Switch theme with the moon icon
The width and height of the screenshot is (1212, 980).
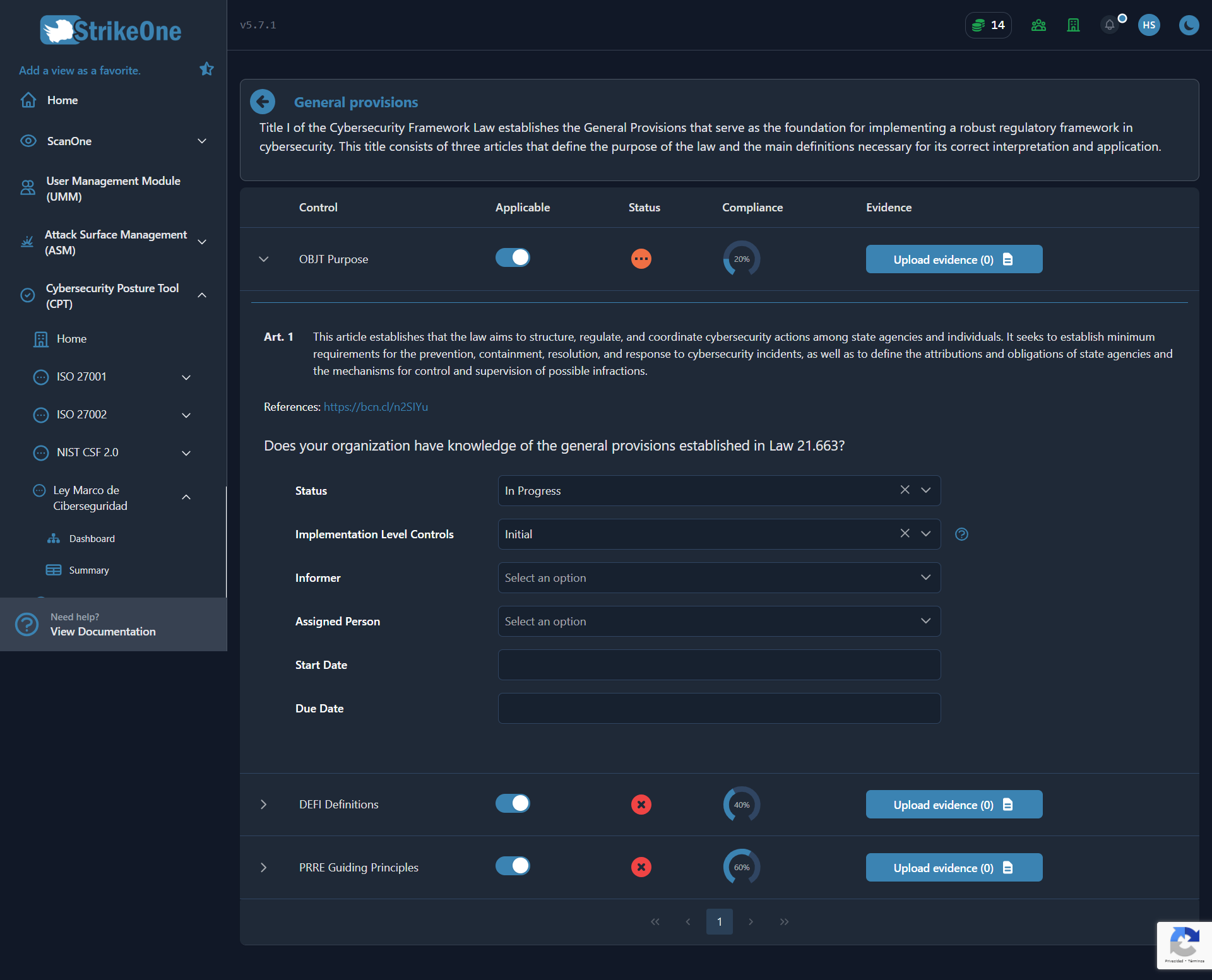point(1189,25)
